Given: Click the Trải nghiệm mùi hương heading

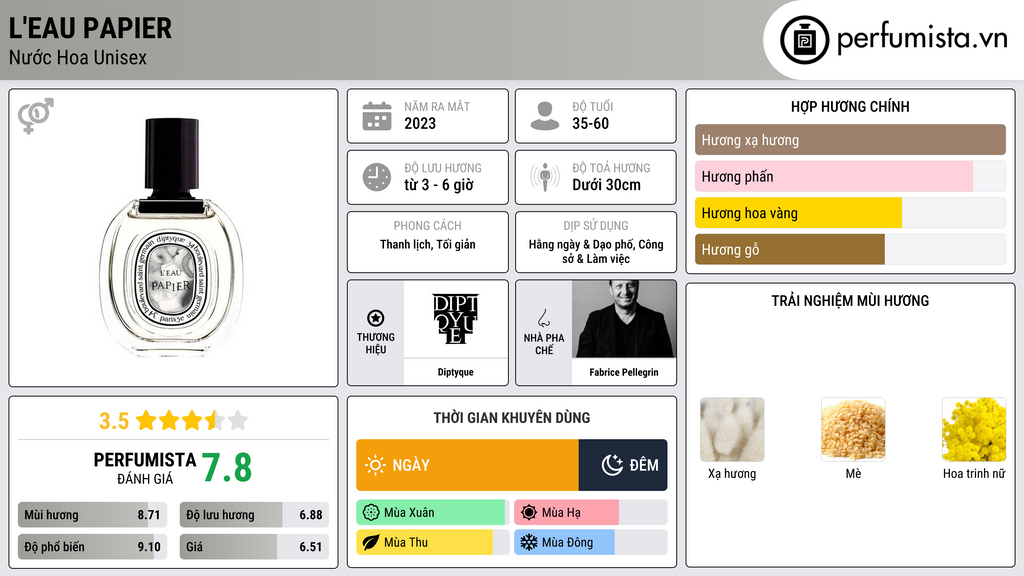Looking at the screenshot, I should click(850, 301).
